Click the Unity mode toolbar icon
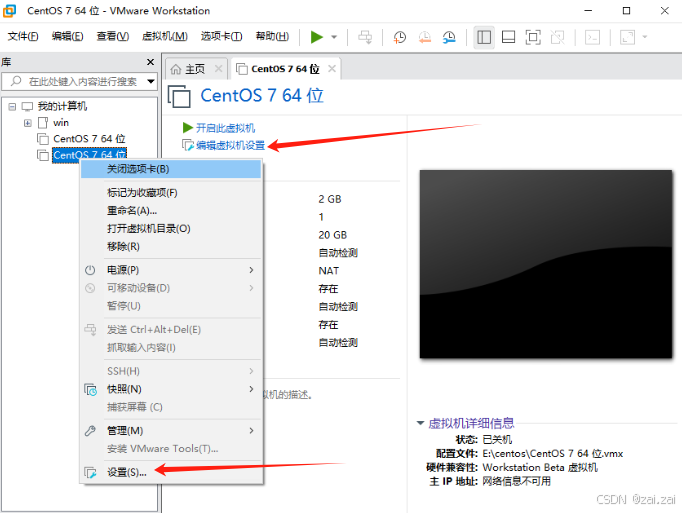This screenshot has height=513, width=682. (557, 37)
